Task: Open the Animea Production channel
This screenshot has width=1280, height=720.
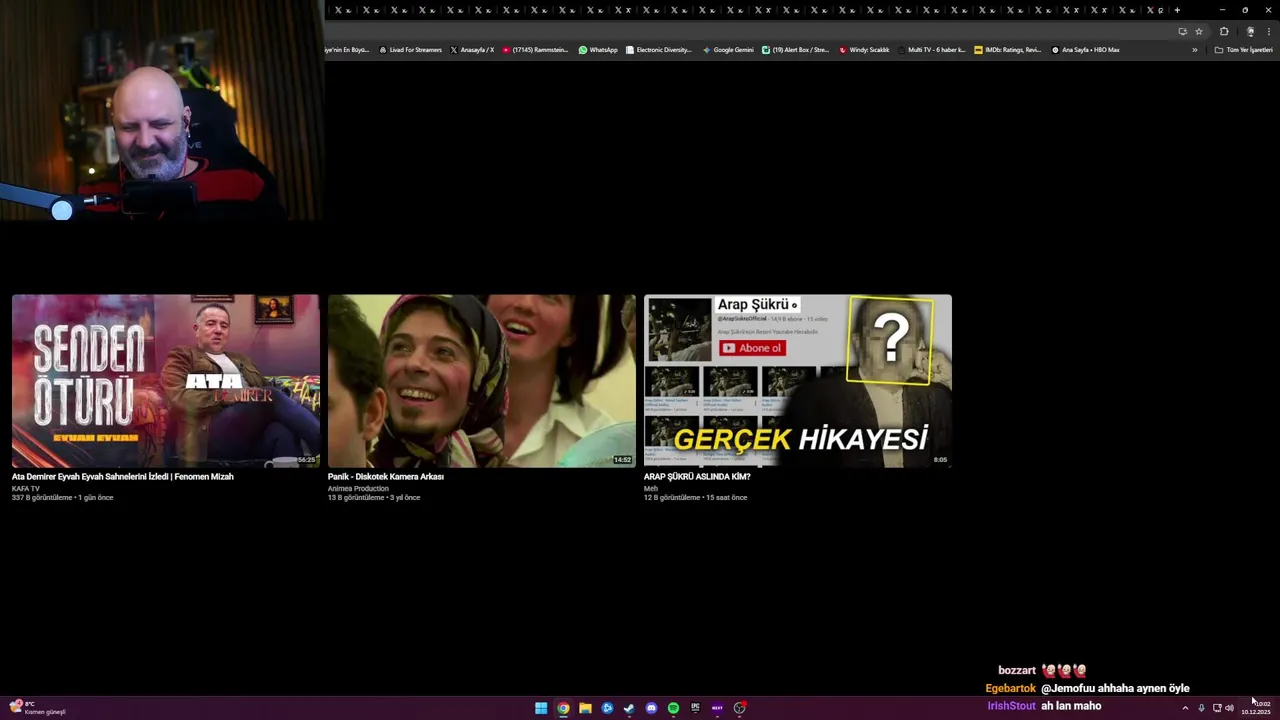Action: 358,488
